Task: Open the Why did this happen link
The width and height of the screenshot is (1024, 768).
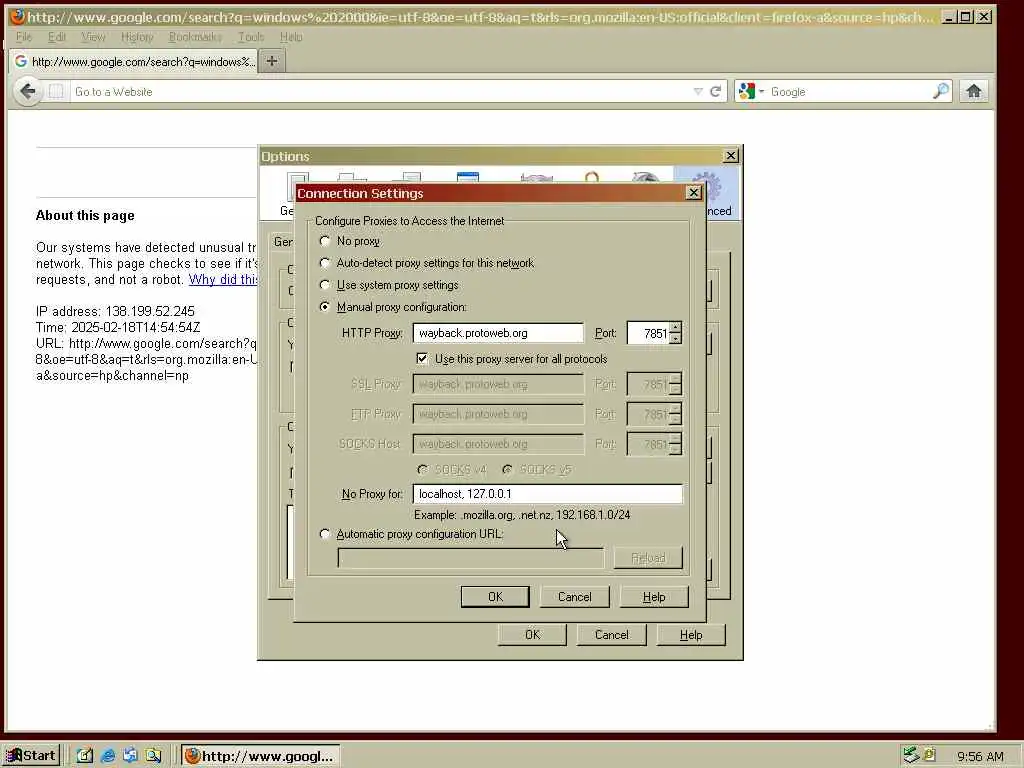Action: (223, 280)
